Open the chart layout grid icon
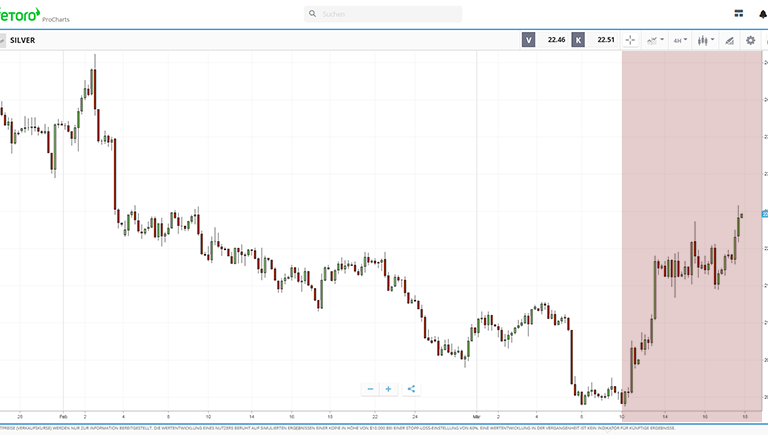This screenshot has height=435, width=768. [738, 14]
